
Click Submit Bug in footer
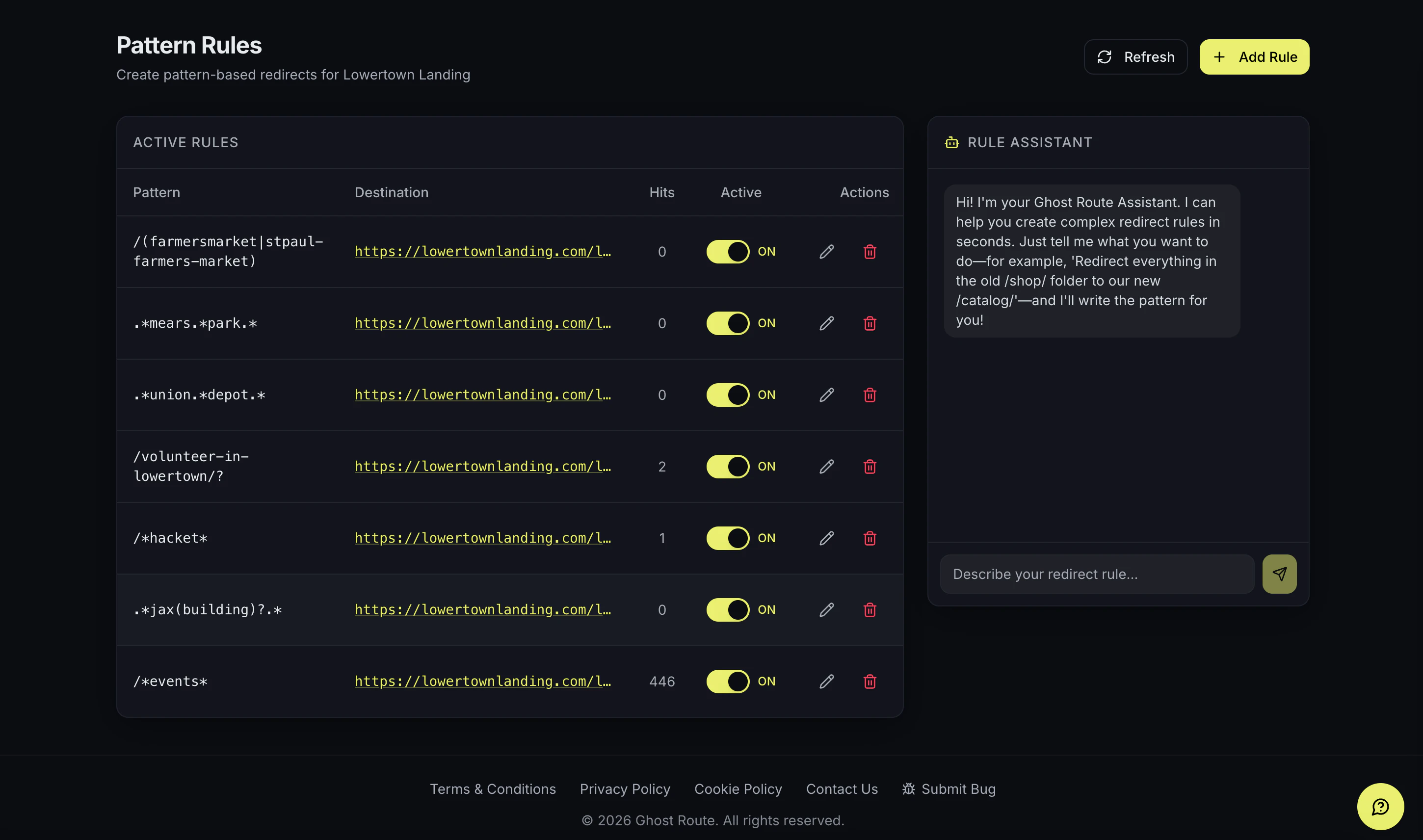tap(949, 789)
